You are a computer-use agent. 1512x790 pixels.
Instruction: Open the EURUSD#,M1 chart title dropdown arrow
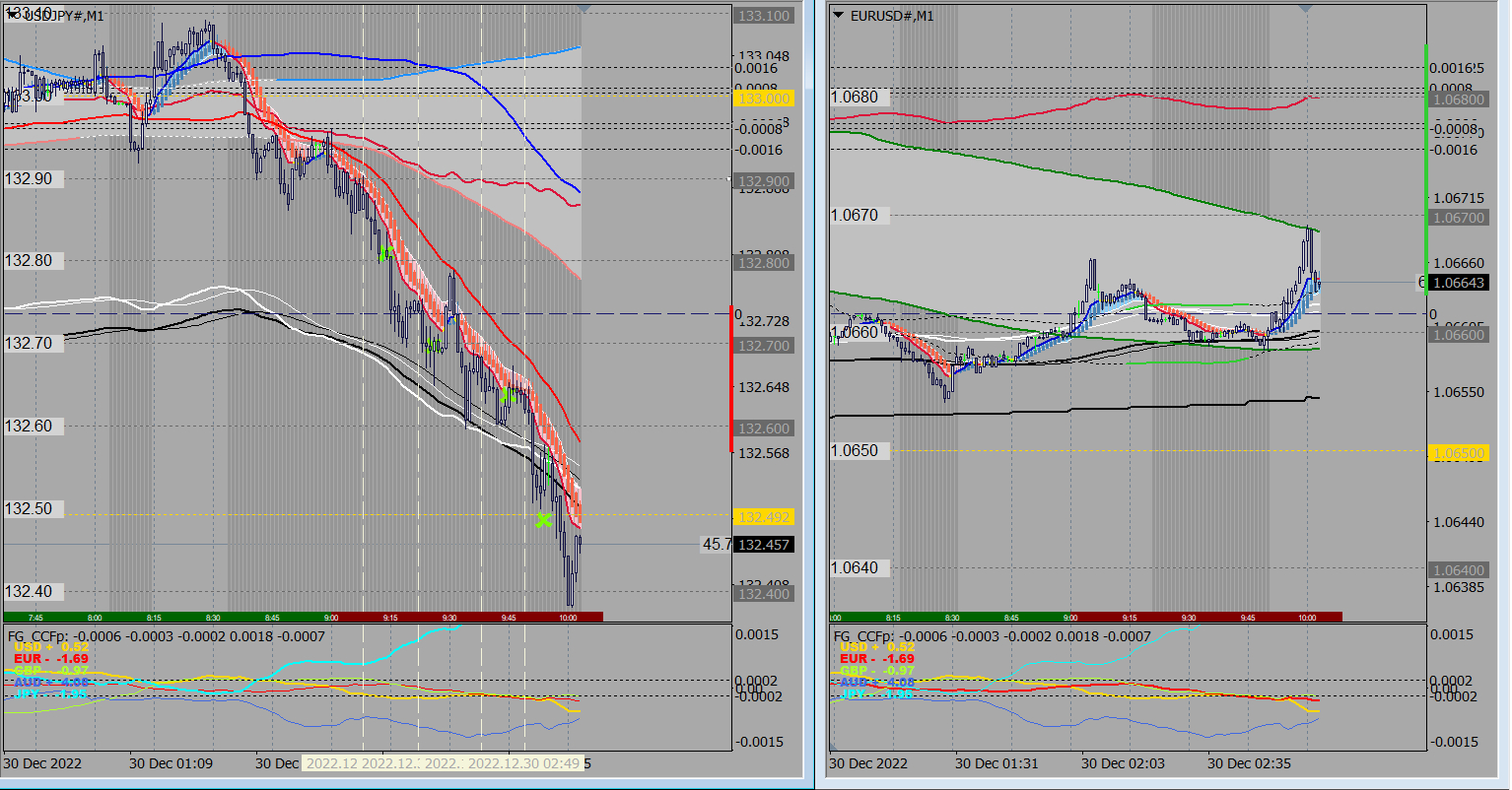pos(838,15)
